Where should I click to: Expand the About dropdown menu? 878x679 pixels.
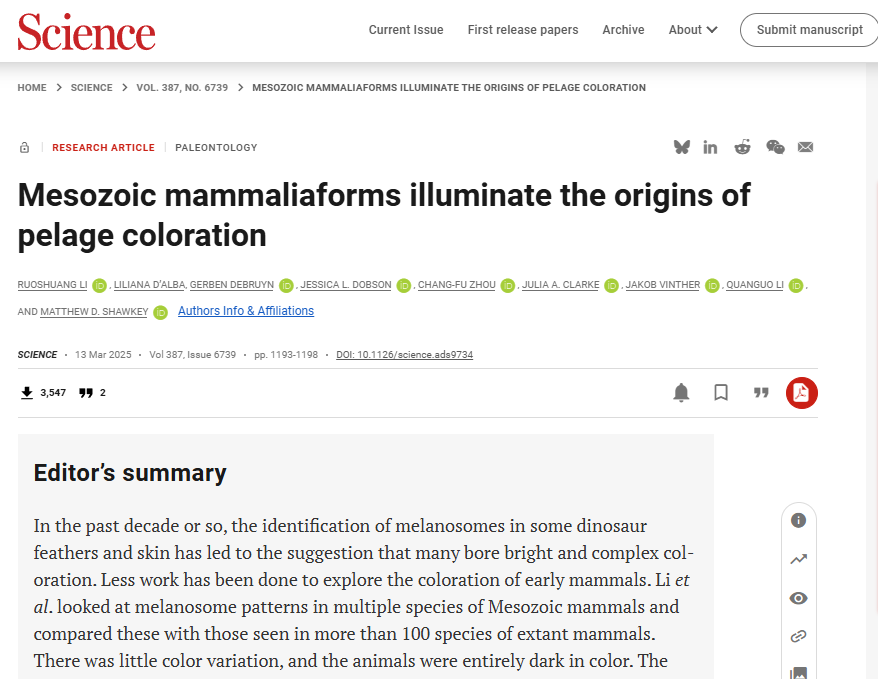tap(693, 30)
